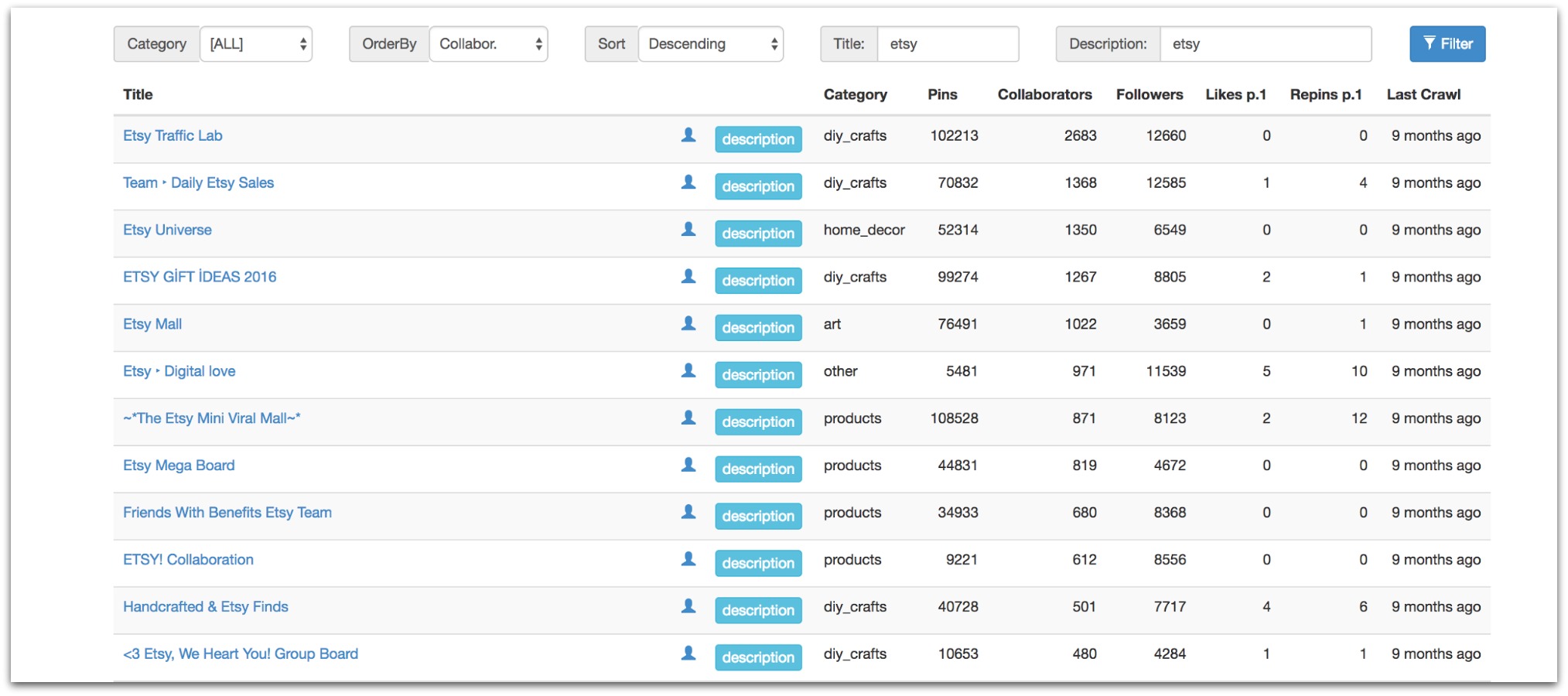Show description for Etsy Mall
1568x696 pixels.
point(758,328)
